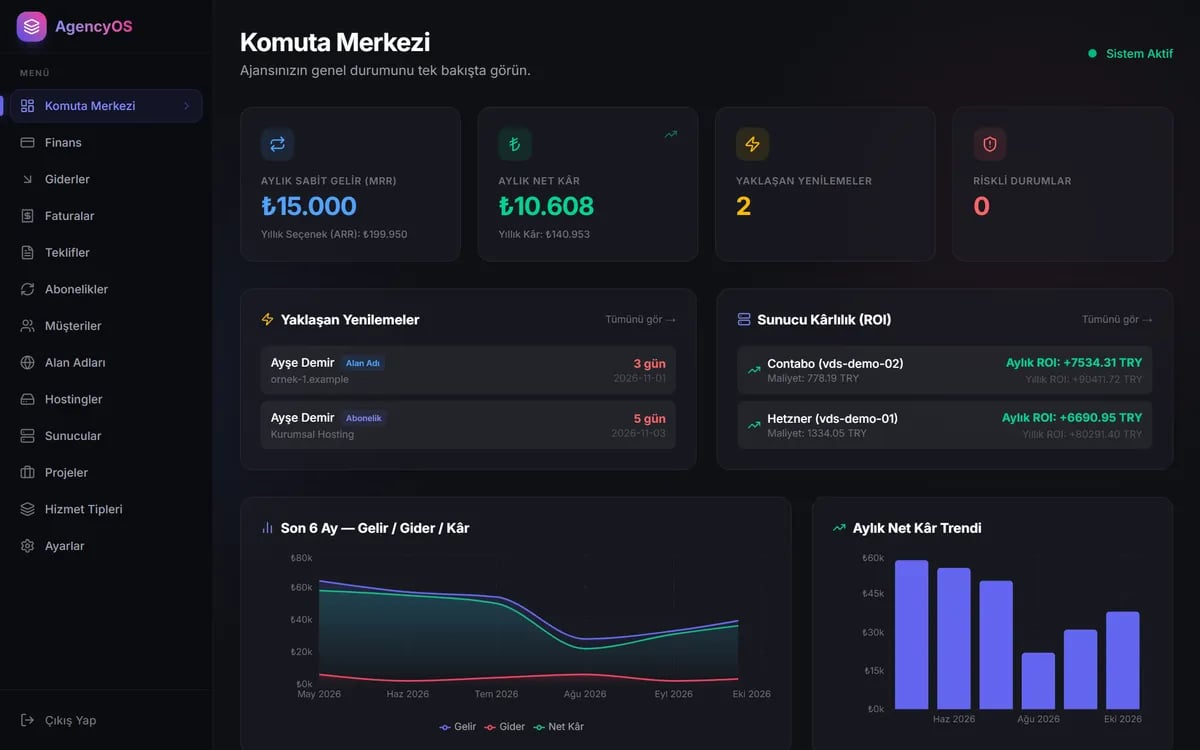1200x750 pixels.
Task: Click 'ornek-1.example' domain text
Action: coord(310,380)
